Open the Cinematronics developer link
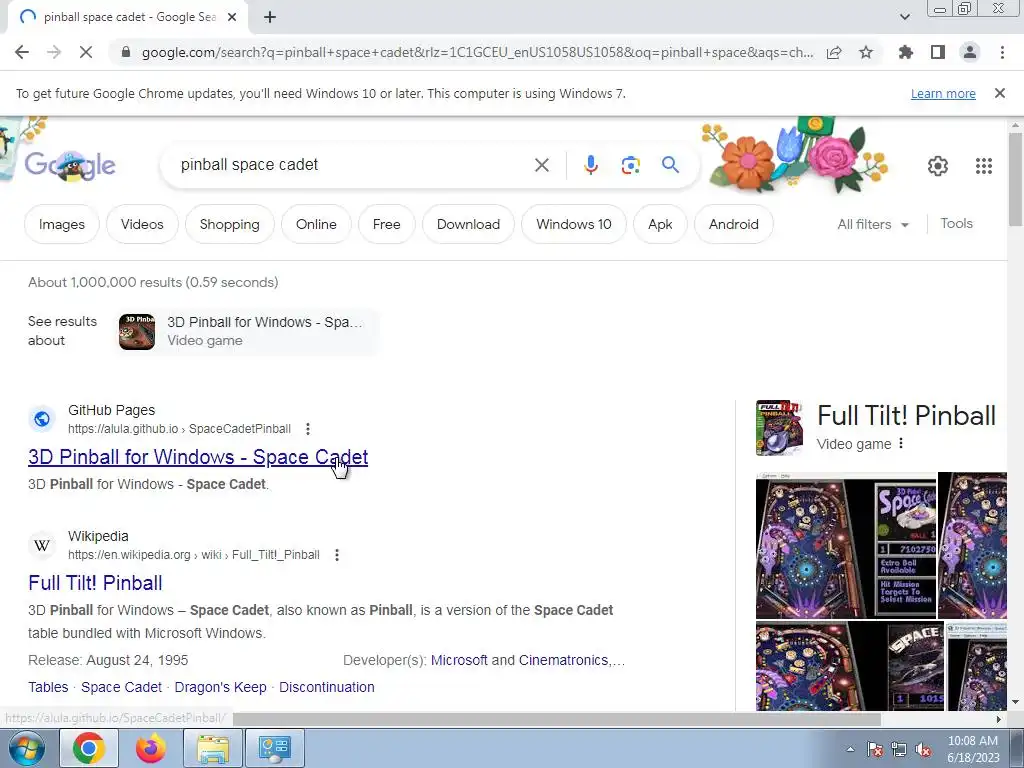Screen dimensions: 1024x768 pyautogui.click(x=564, y=660)
